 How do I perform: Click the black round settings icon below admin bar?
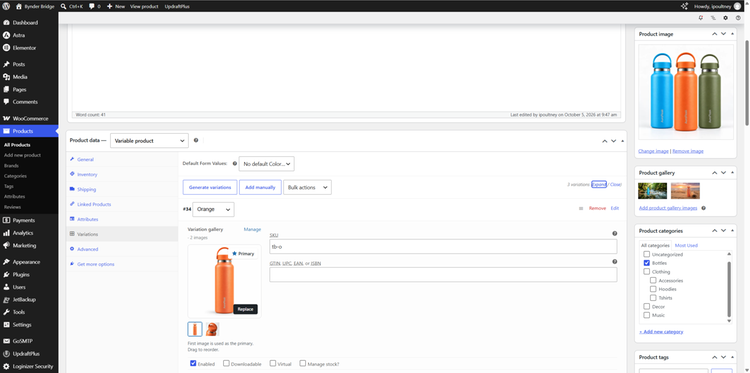pyautogui.click(x=726, y=18)
